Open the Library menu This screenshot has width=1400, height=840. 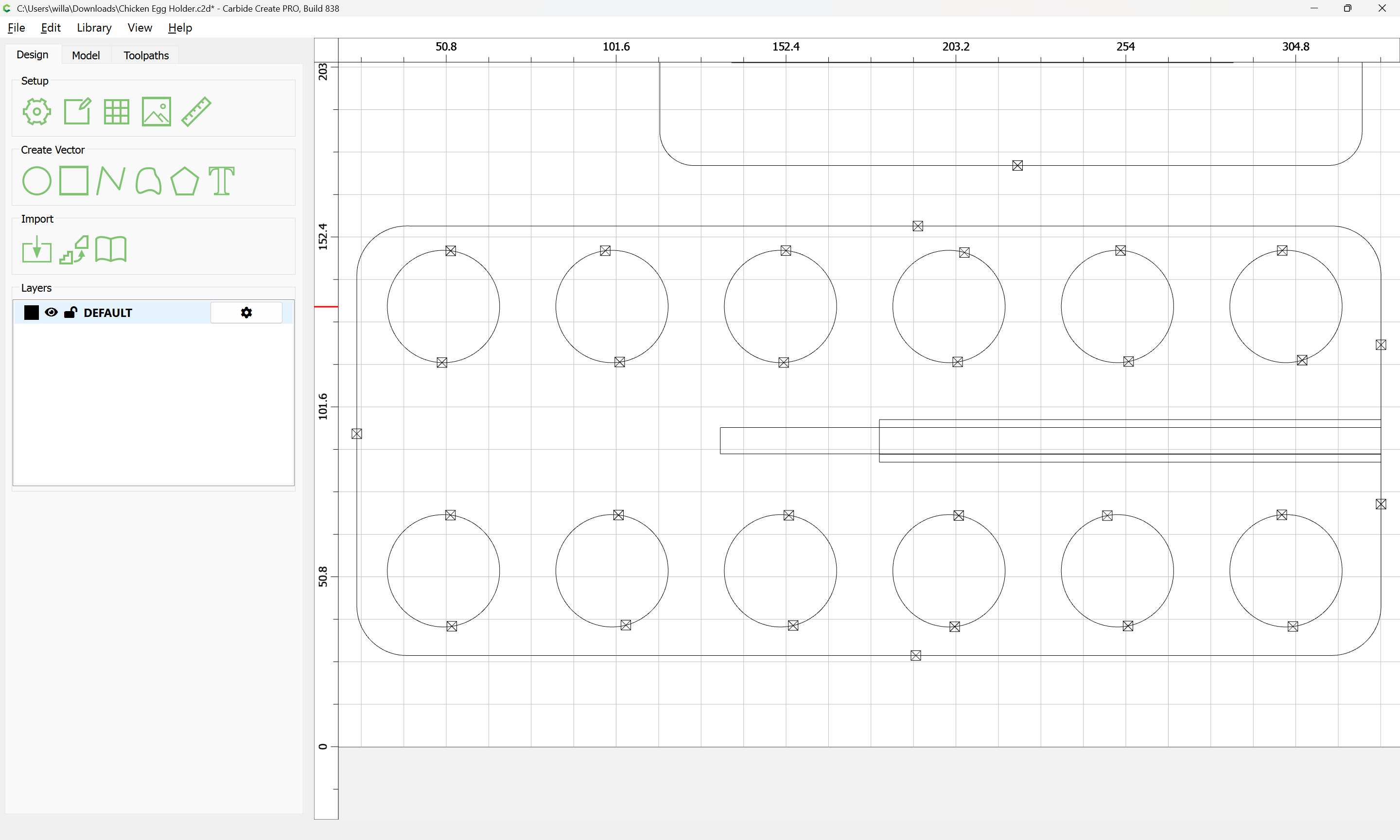coord(94,28)
